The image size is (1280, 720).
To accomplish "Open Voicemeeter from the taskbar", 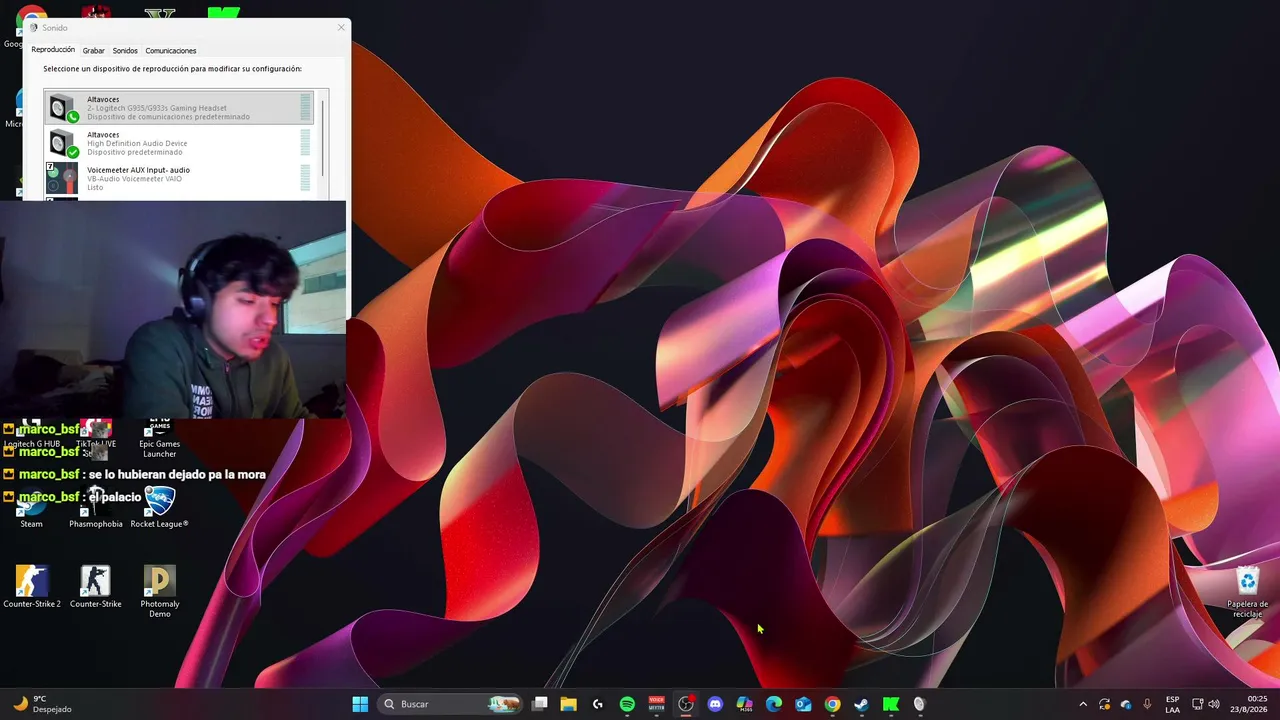I will coord(657,704).
